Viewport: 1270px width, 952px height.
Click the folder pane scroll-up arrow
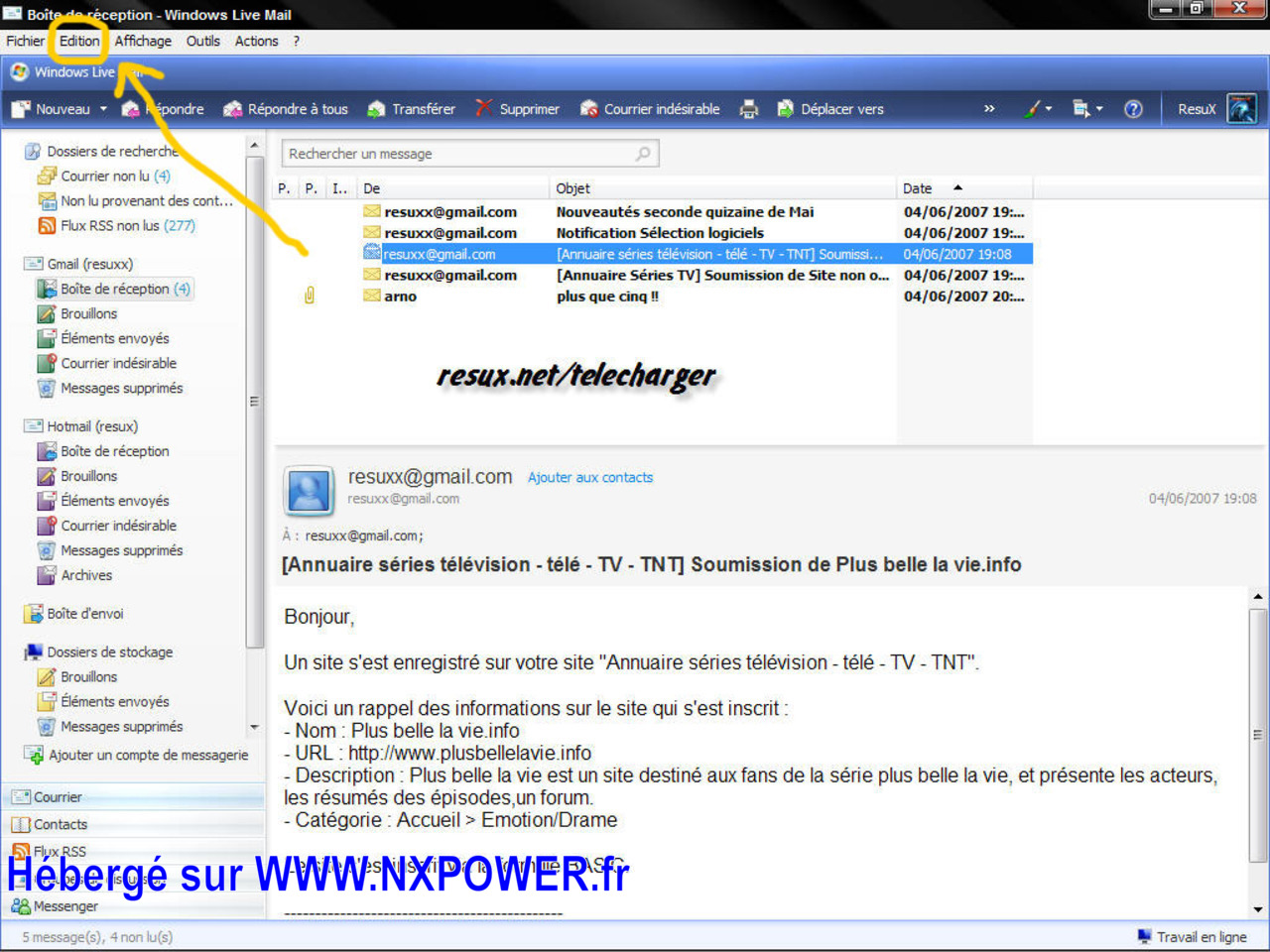tap(254, 147)
